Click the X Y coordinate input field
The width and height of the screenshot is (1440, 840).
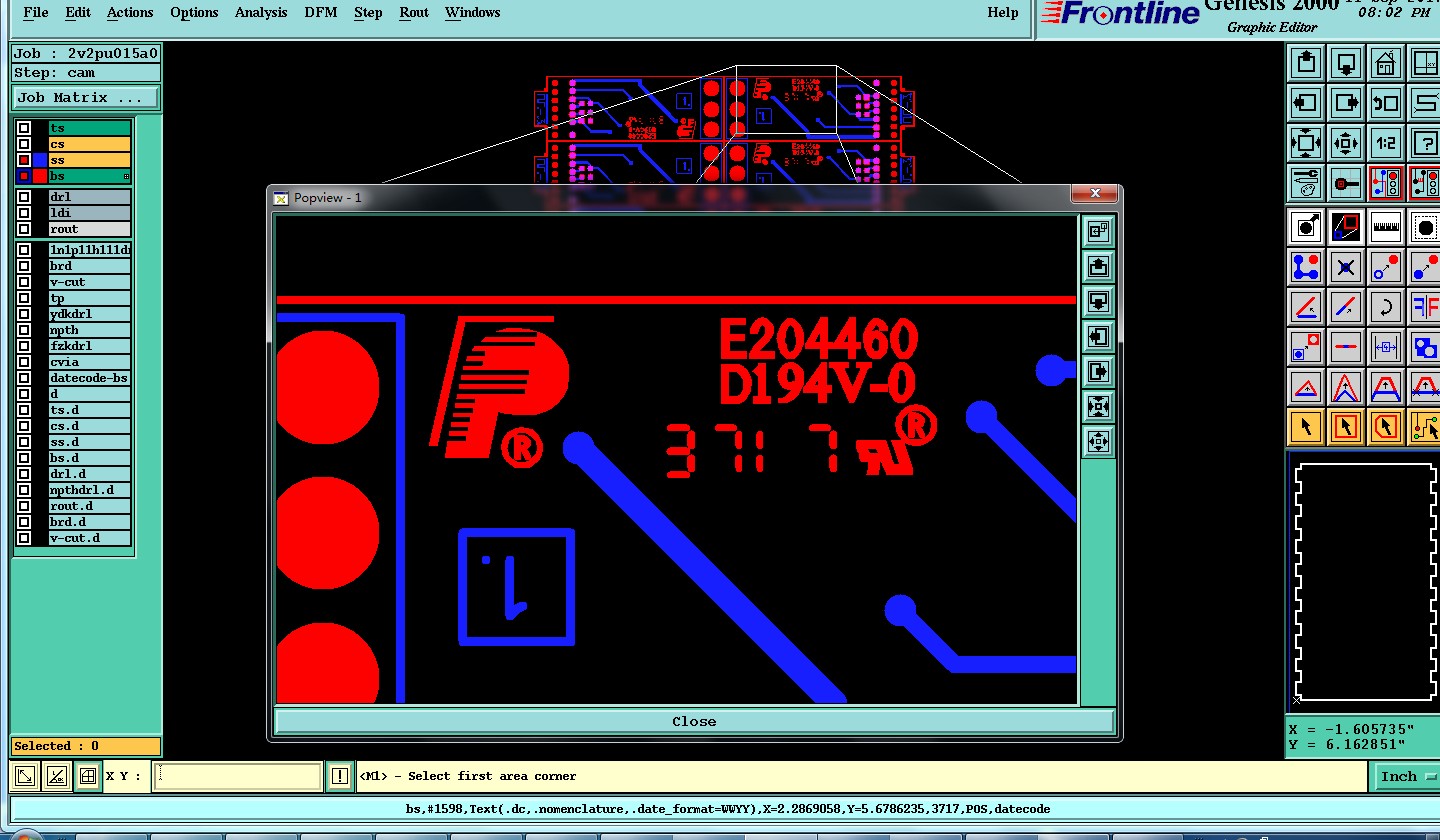coord(238,776)
